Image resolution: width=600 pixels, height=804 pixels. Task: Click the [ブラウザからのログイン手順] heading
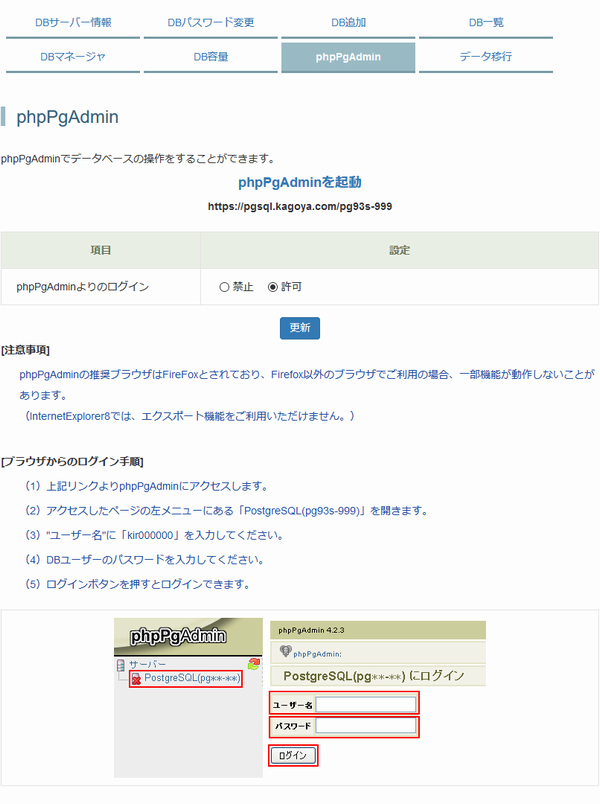pos(72,461)
